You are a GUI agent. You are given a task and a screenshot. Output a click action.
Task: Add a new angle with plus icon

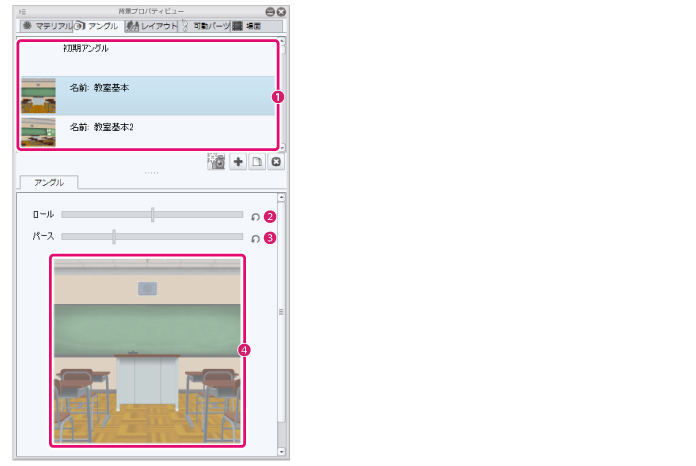tap(238, 162)
